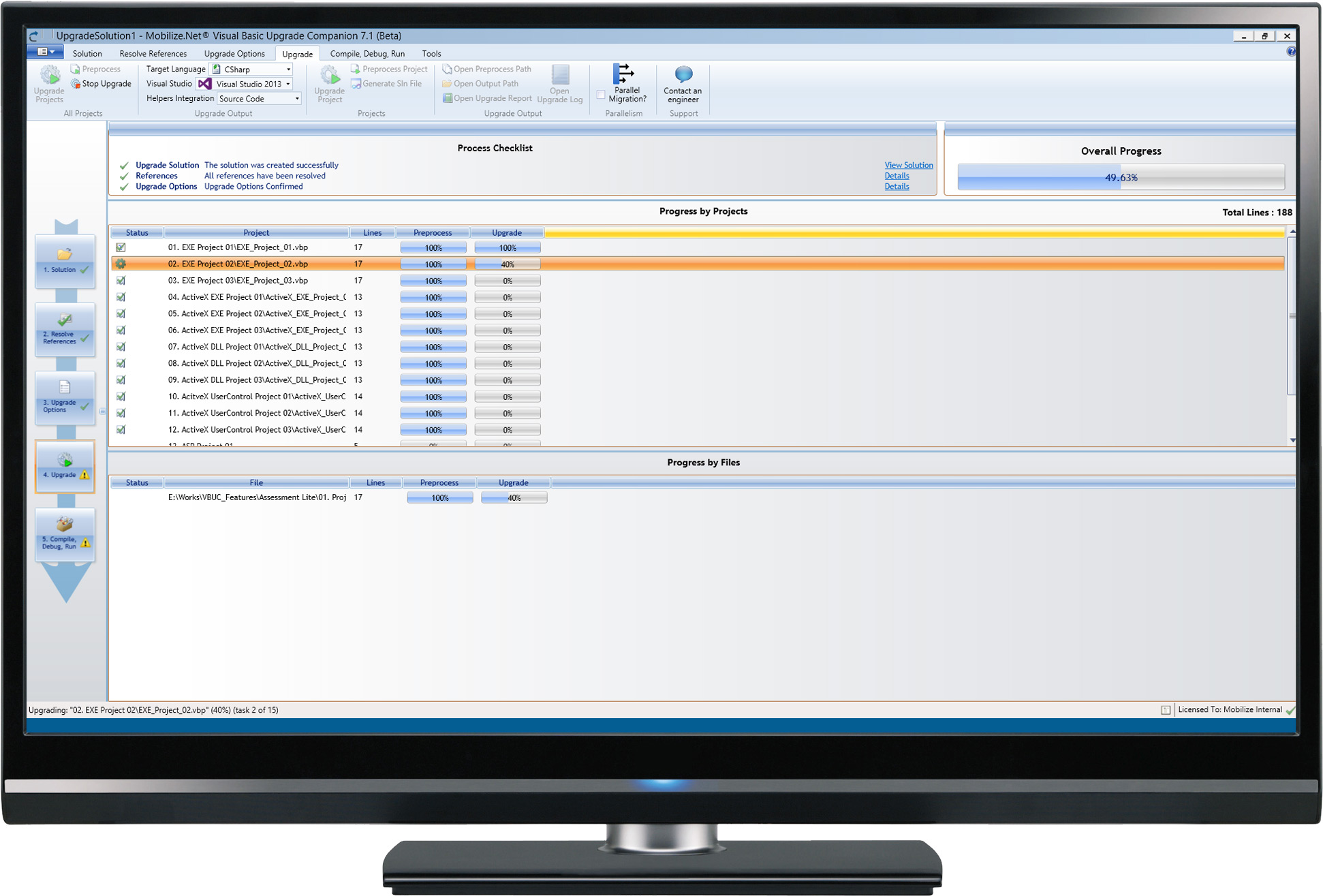This screenshot has height=896, width=1323.
Task: Switch to the Tools ribbon tab
Action: (431, 53)
